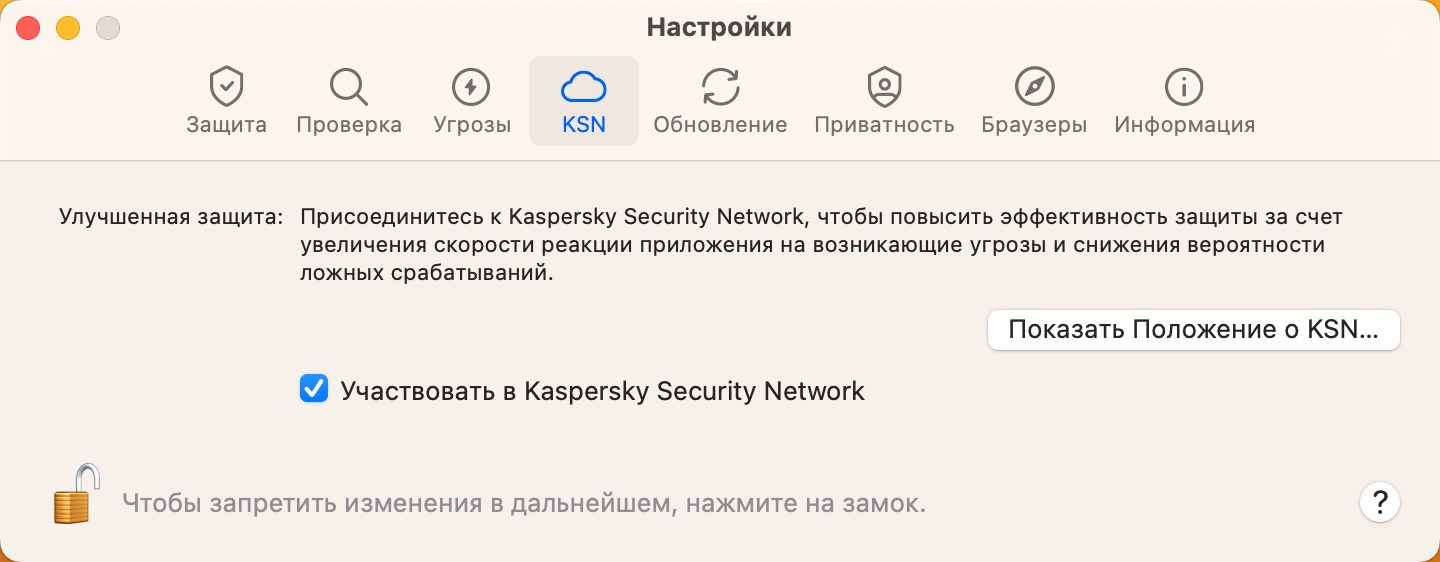
Task: Select the 'Браузеры' tab label
Action: point(1034,125)
